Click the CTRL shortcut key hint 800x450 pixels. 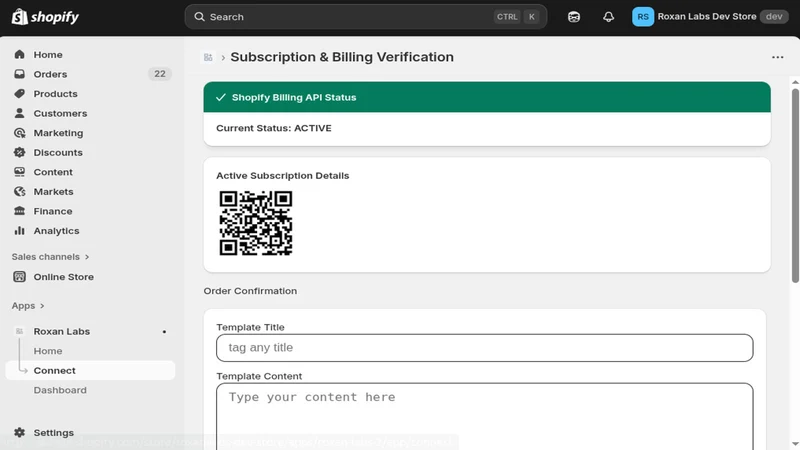507,17
